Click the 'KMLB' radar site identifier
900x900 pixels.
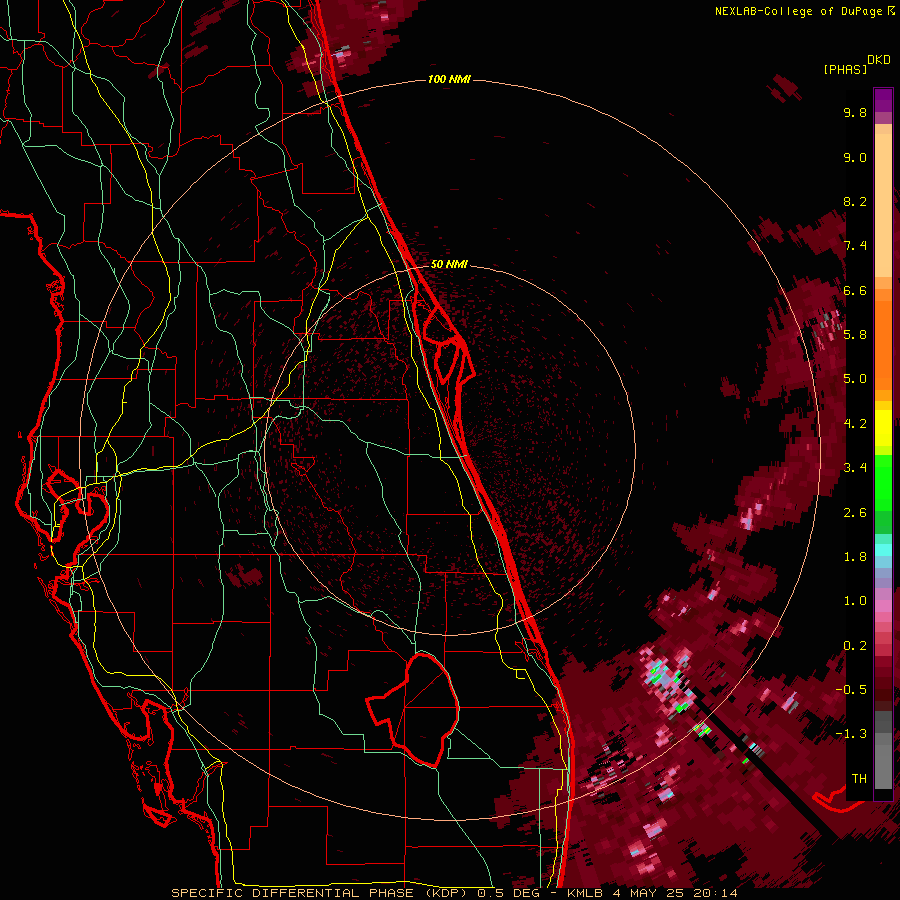click(x=585, y=893)
